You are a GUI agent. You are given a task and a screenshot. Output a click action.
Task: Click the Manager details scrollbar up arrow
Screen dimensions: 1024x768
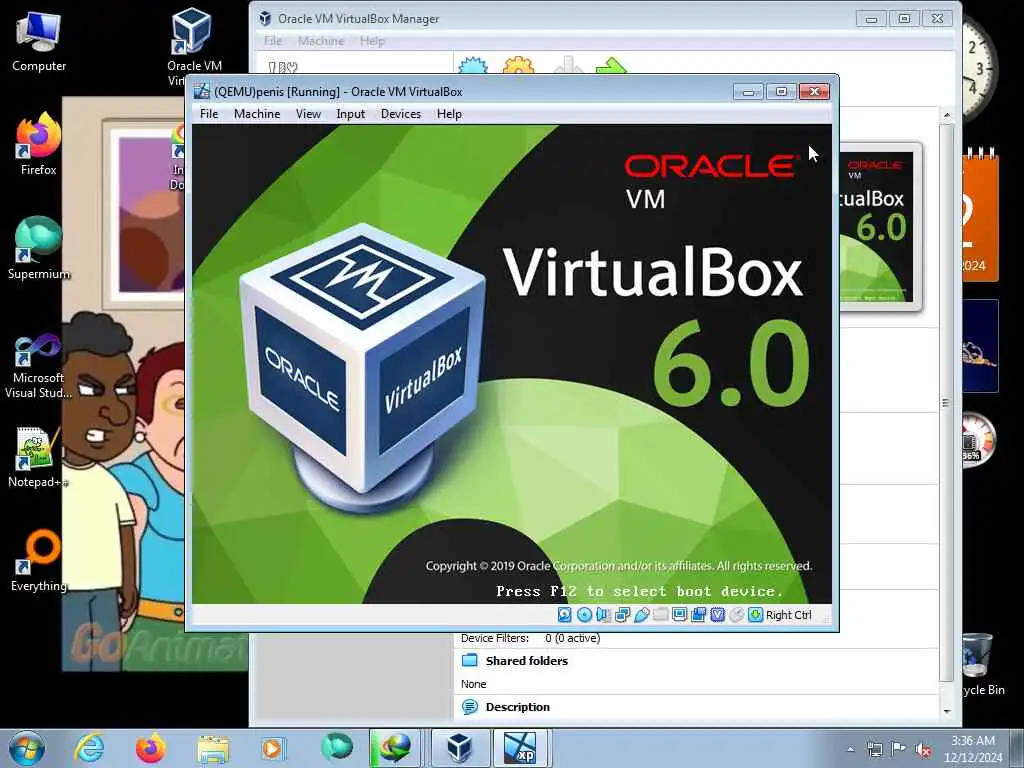pos(946,116)
